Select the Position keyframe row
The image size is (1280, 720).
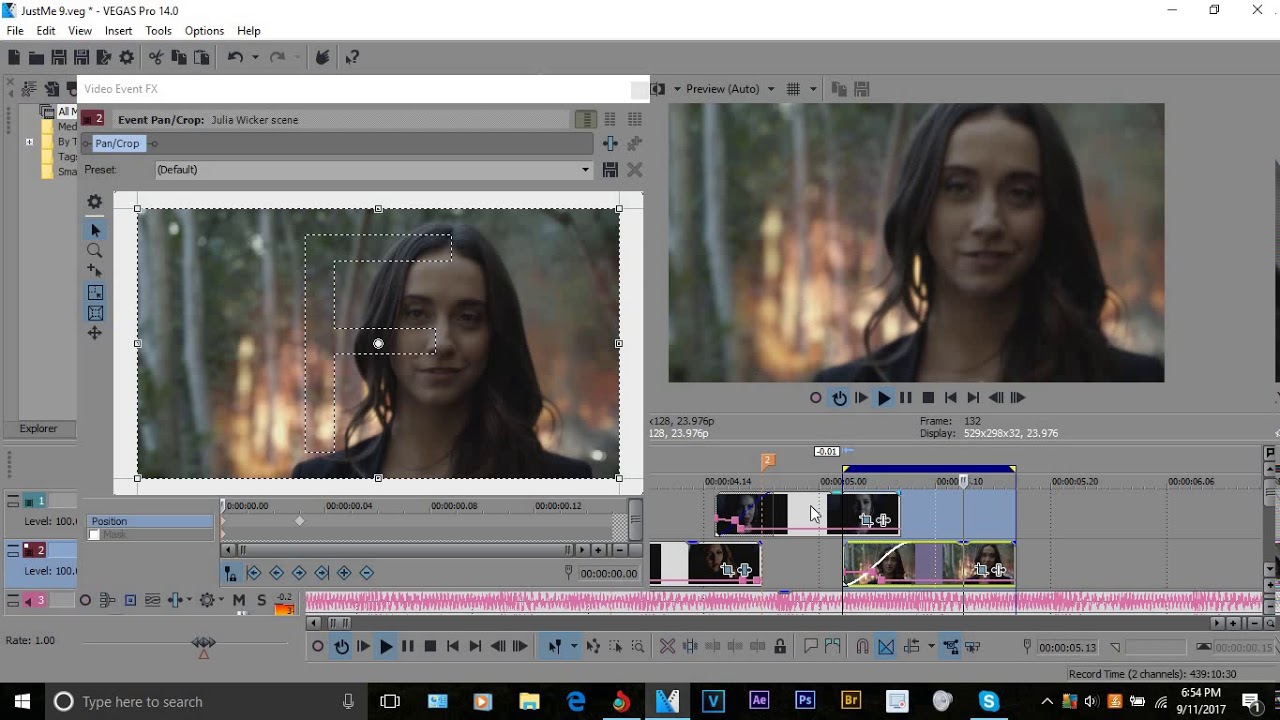coord(150,521)
